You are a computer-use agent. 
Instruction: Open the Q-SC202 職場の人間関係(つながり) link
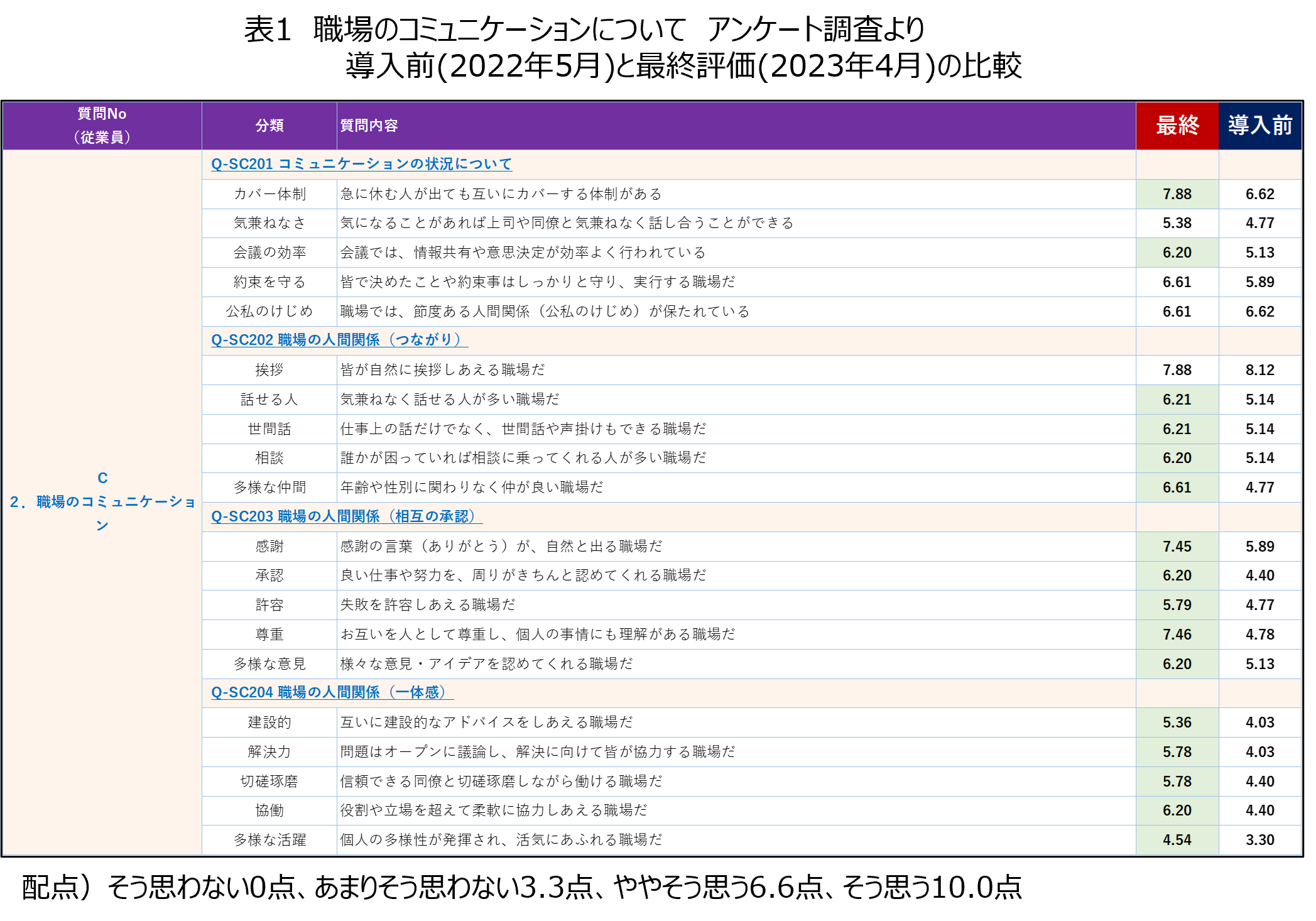[x=339, y=340]
